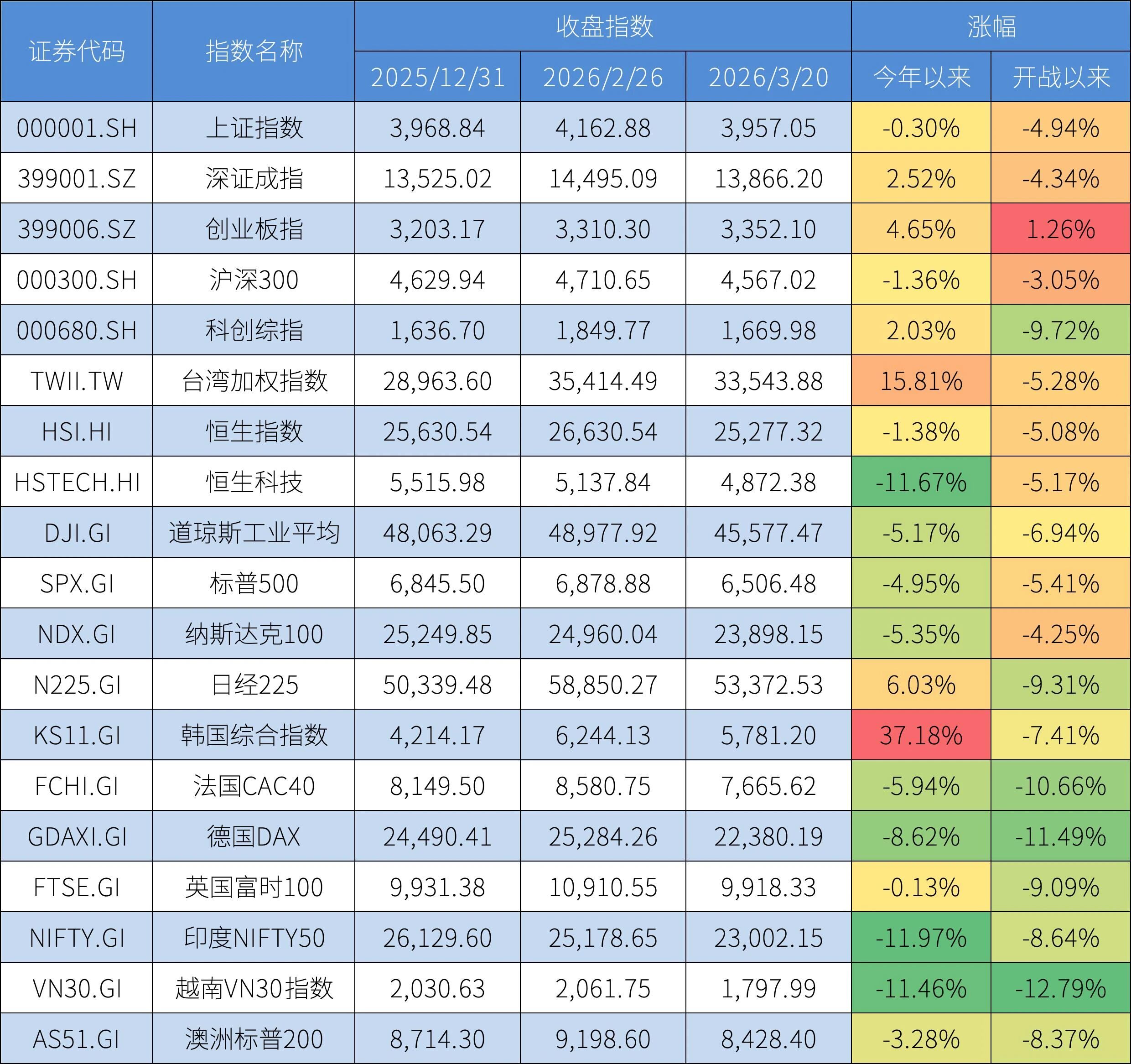This screenshot has height=1064, width=1131.
Task: Select the green -12.79% cell
Action: pos(1060,988)
